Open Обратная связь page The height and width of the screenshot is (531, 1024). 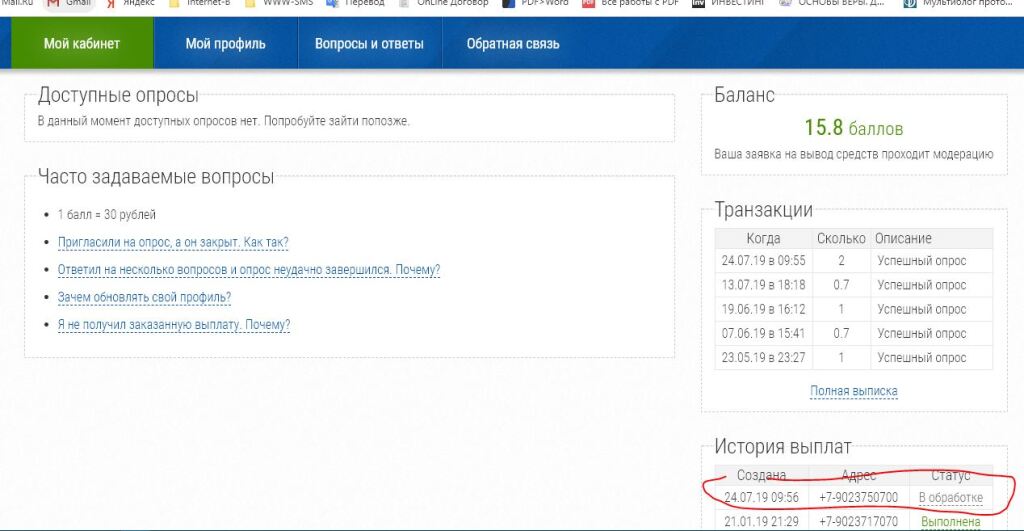pyautogui.click(x=513, y=44)
